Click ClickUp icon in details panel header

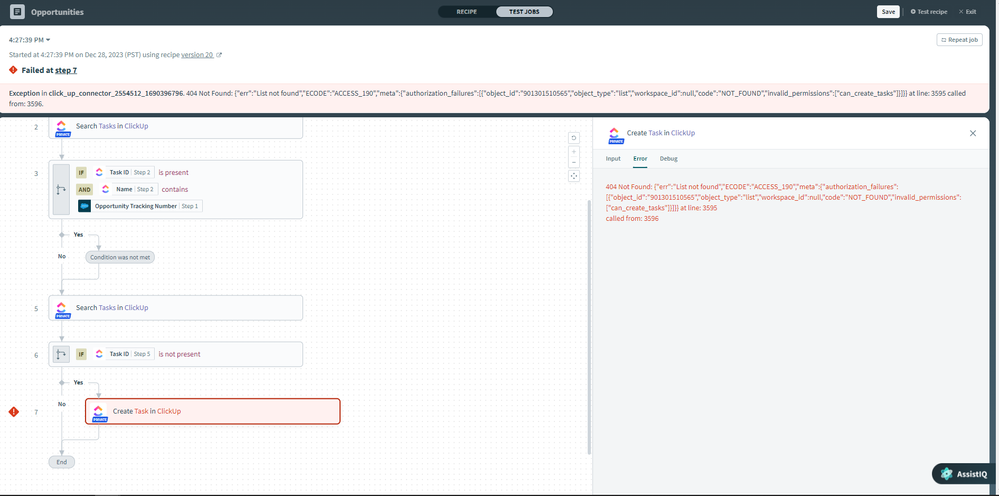tap(614, 134)
